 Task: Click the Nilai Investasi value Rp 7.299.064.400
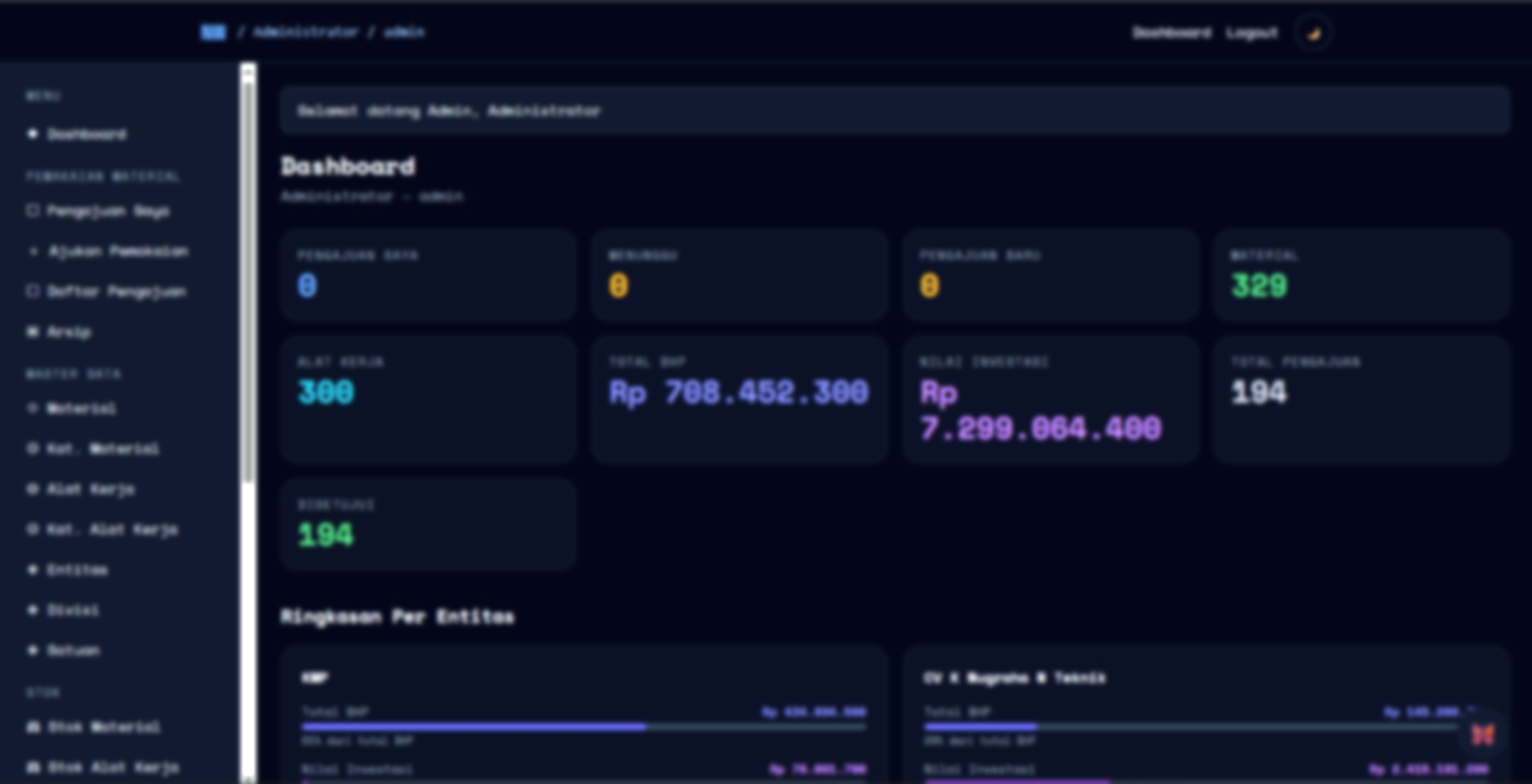[x=1041, y=411]
